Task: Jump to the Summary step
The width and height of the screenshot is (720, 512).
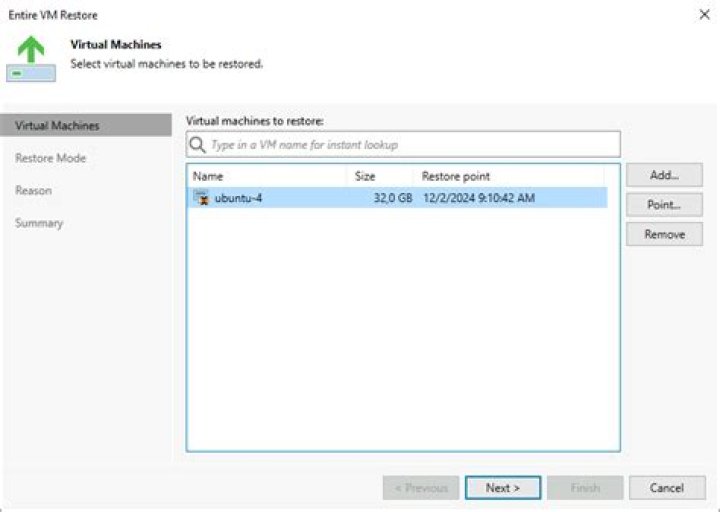Action: click(39, 223)
